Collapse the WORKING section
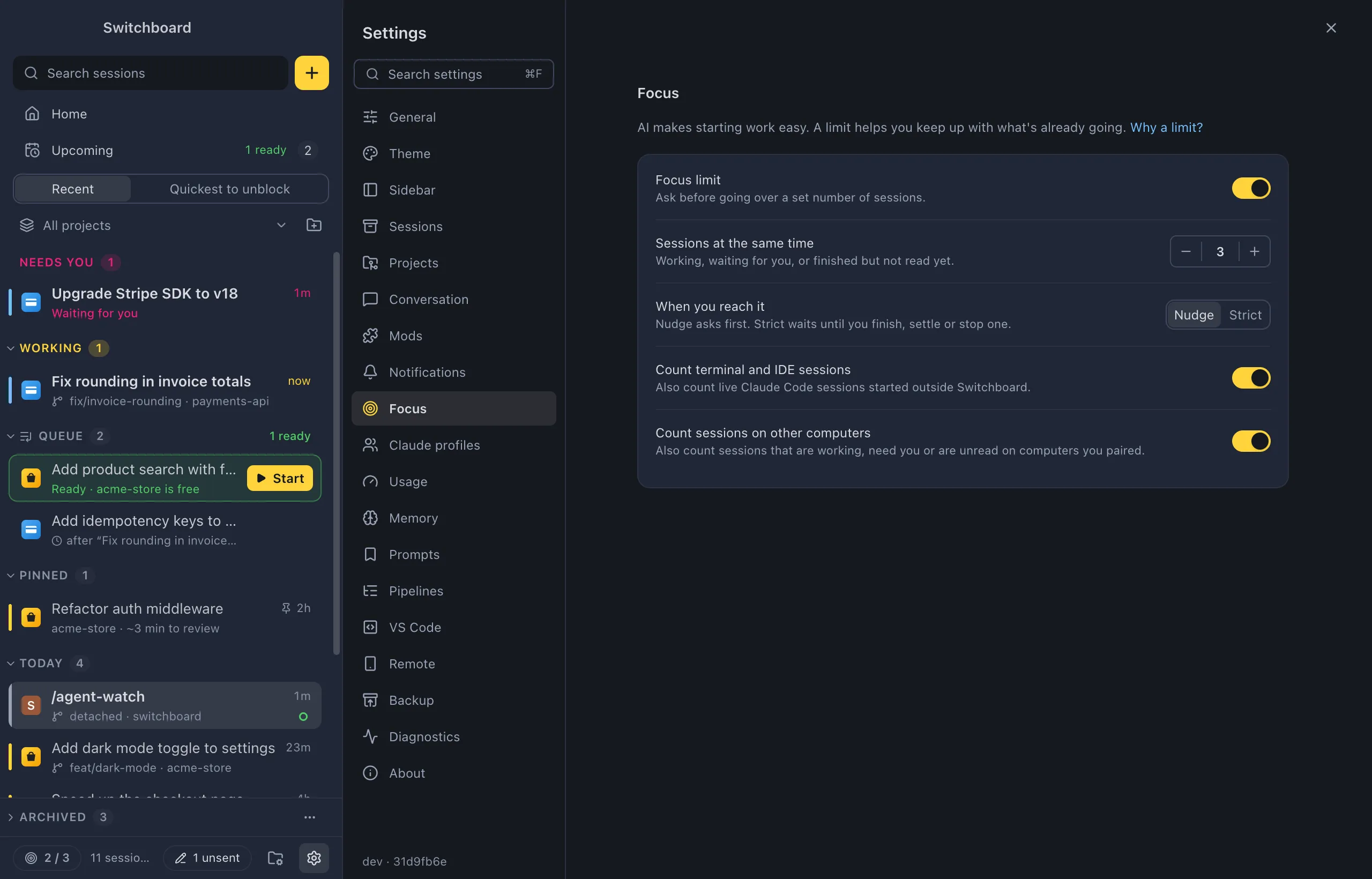This screenshot has width=1372, height=879. coord(10,348)
